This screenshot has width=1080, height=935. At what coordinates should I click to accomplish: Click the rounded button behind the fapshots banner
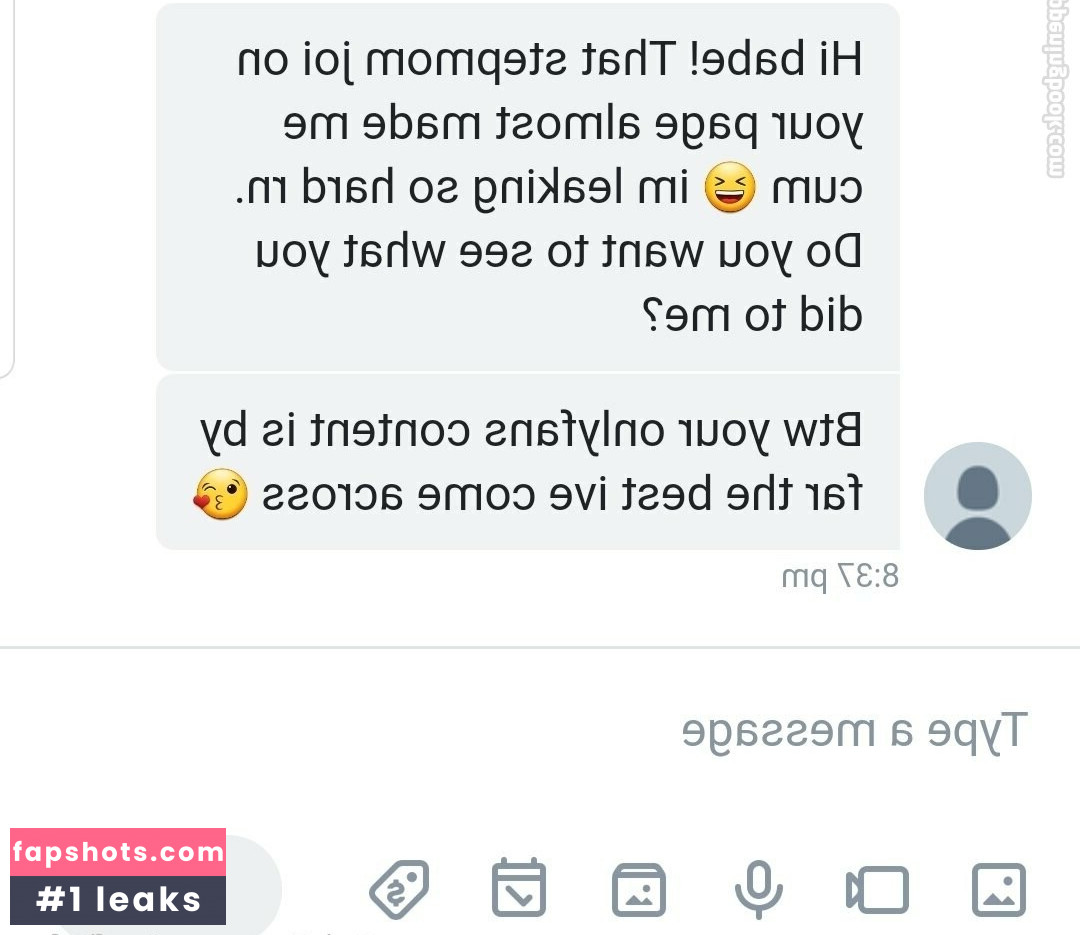click(253, 887)
